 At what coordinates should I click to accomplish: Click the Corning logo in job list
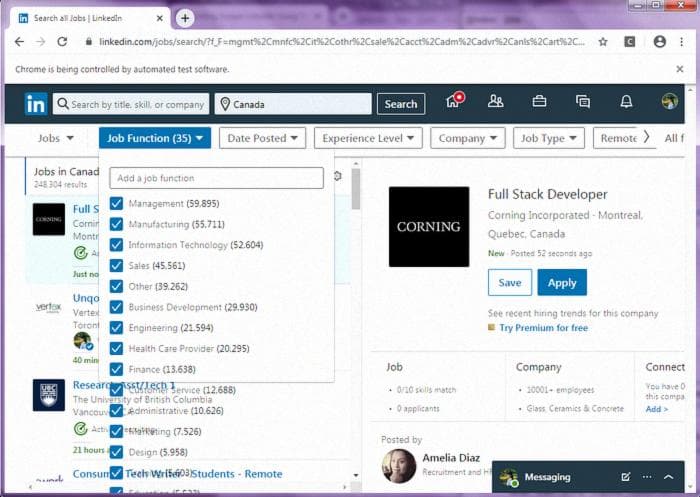49,219
